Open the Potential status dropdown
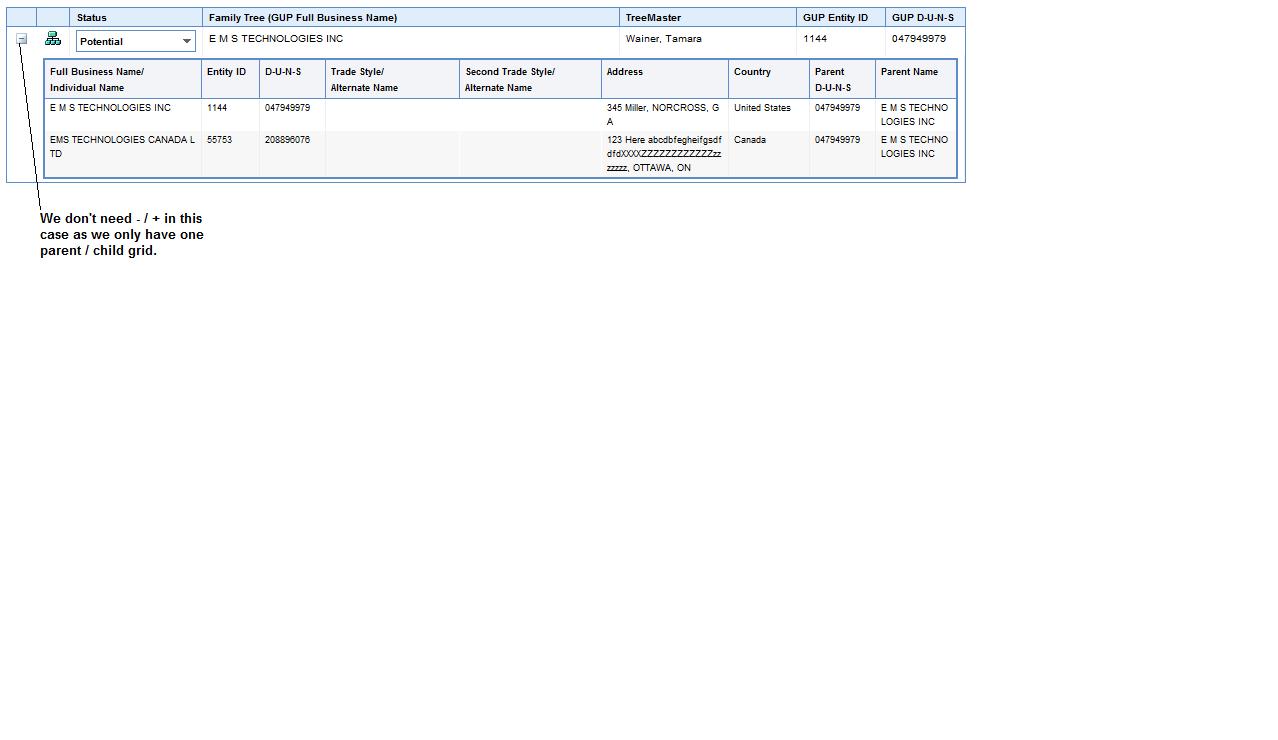 (x=136, y=41)
